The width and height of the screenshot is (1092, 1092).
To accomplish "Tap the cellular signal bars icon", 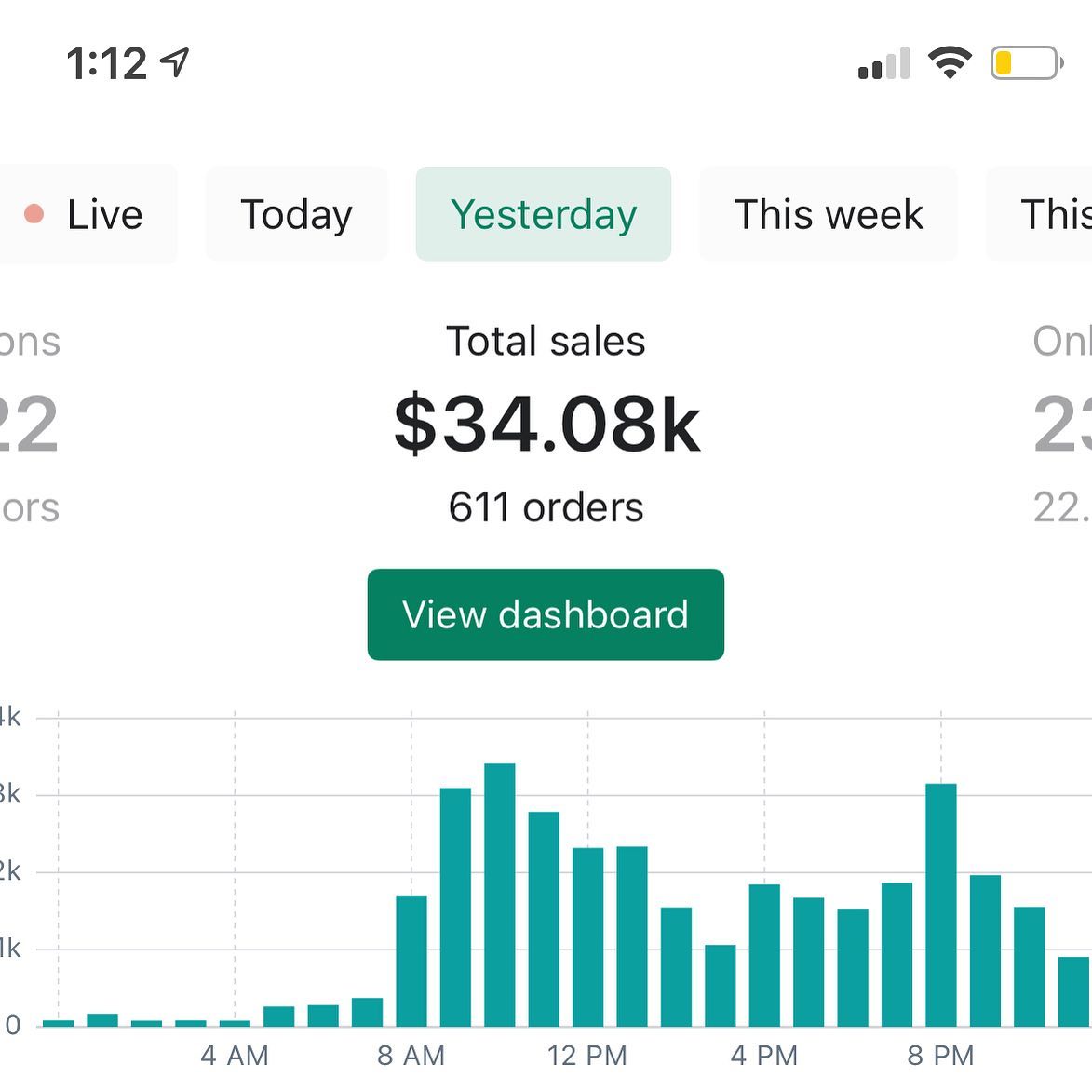I will click(883, 63).
